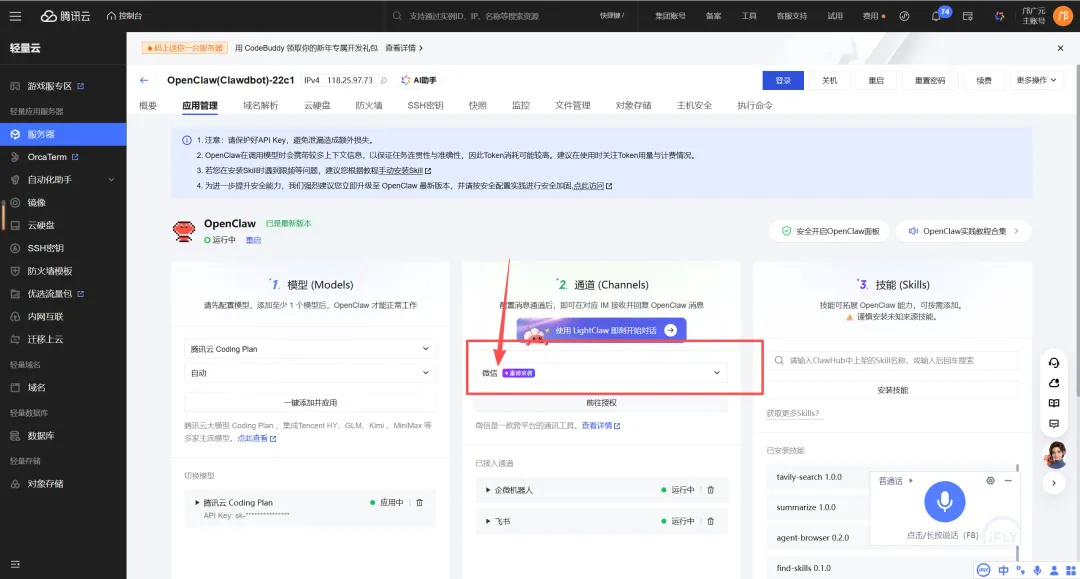Expand the 飞书 channel row
This screenshot has height=579, width=1080.
tap(488, 521)
